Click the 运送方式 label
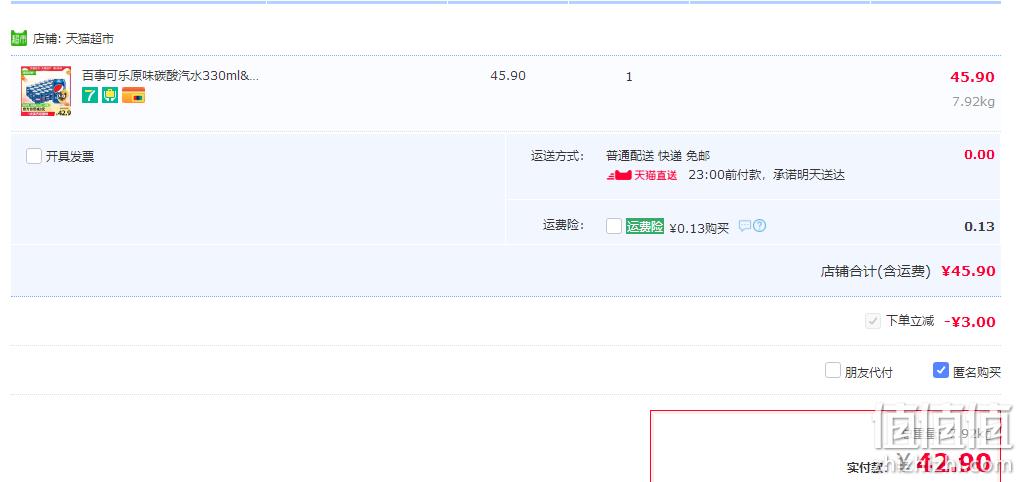Image resolution: width=1022 pixels, height=482 pixels. coord(558,156)
